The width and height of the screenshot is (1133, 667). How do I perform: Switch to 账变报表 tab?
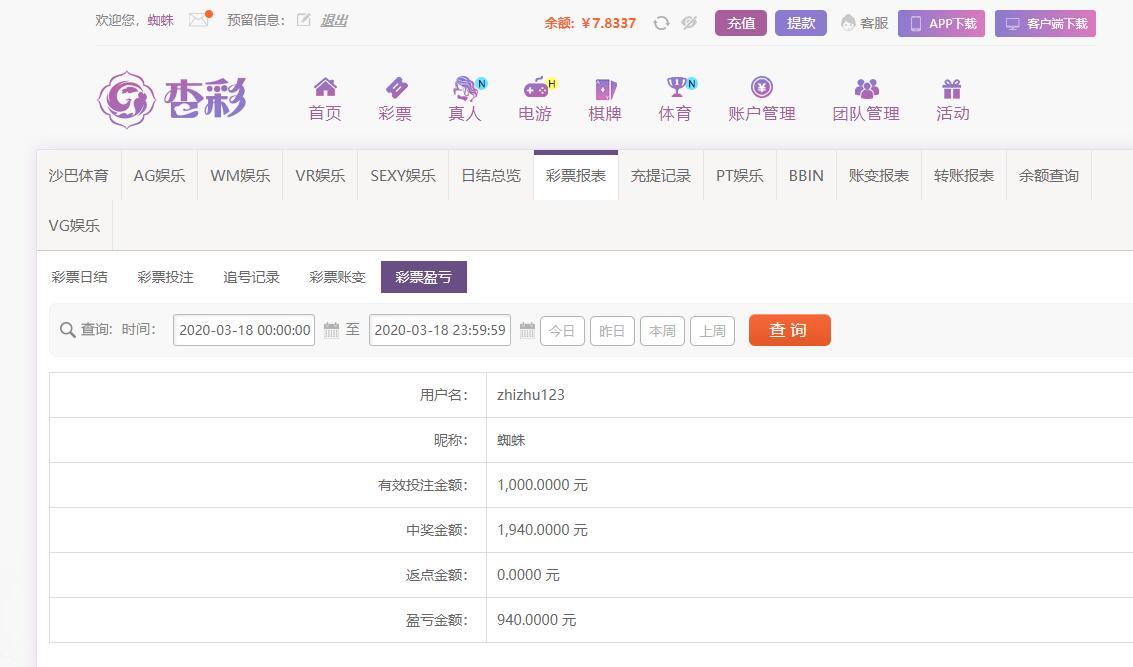click(879, 176)
